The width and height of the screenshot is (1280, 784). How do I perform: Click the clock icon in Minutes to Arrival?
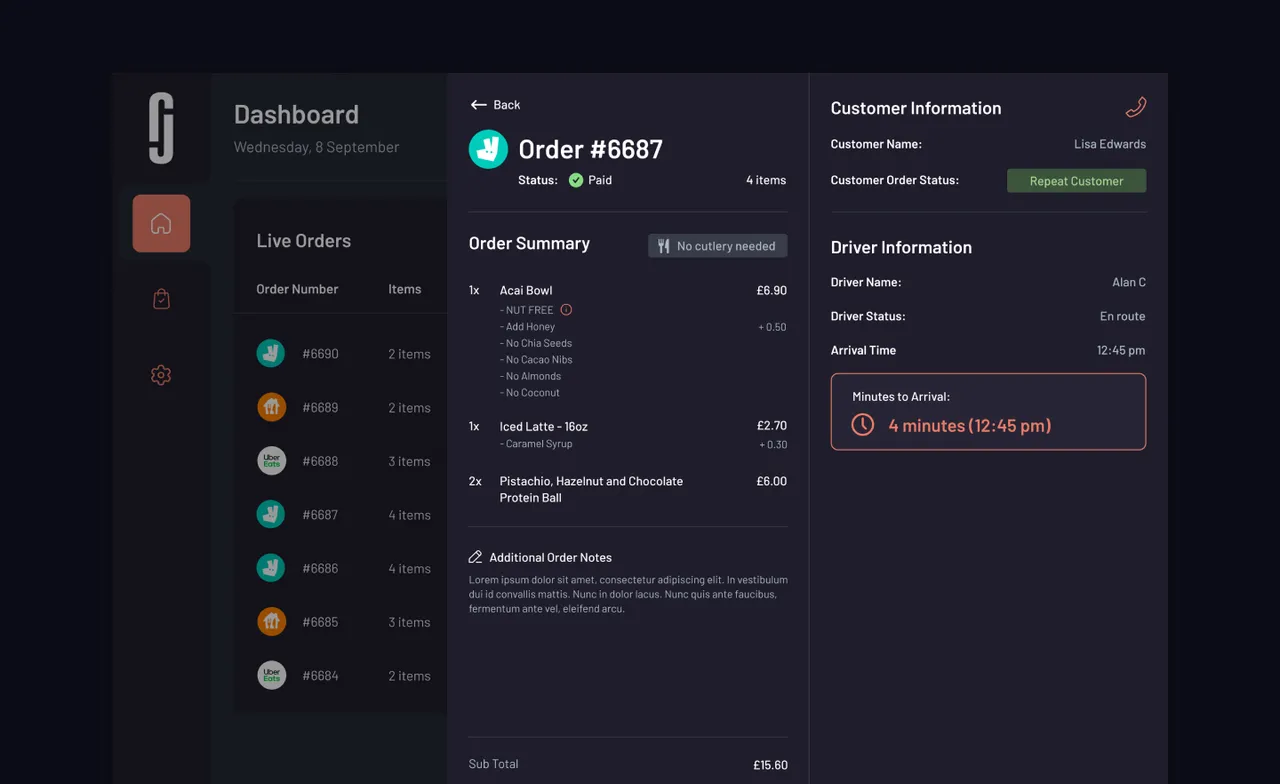pyautogui.click(x=862, y=425)
